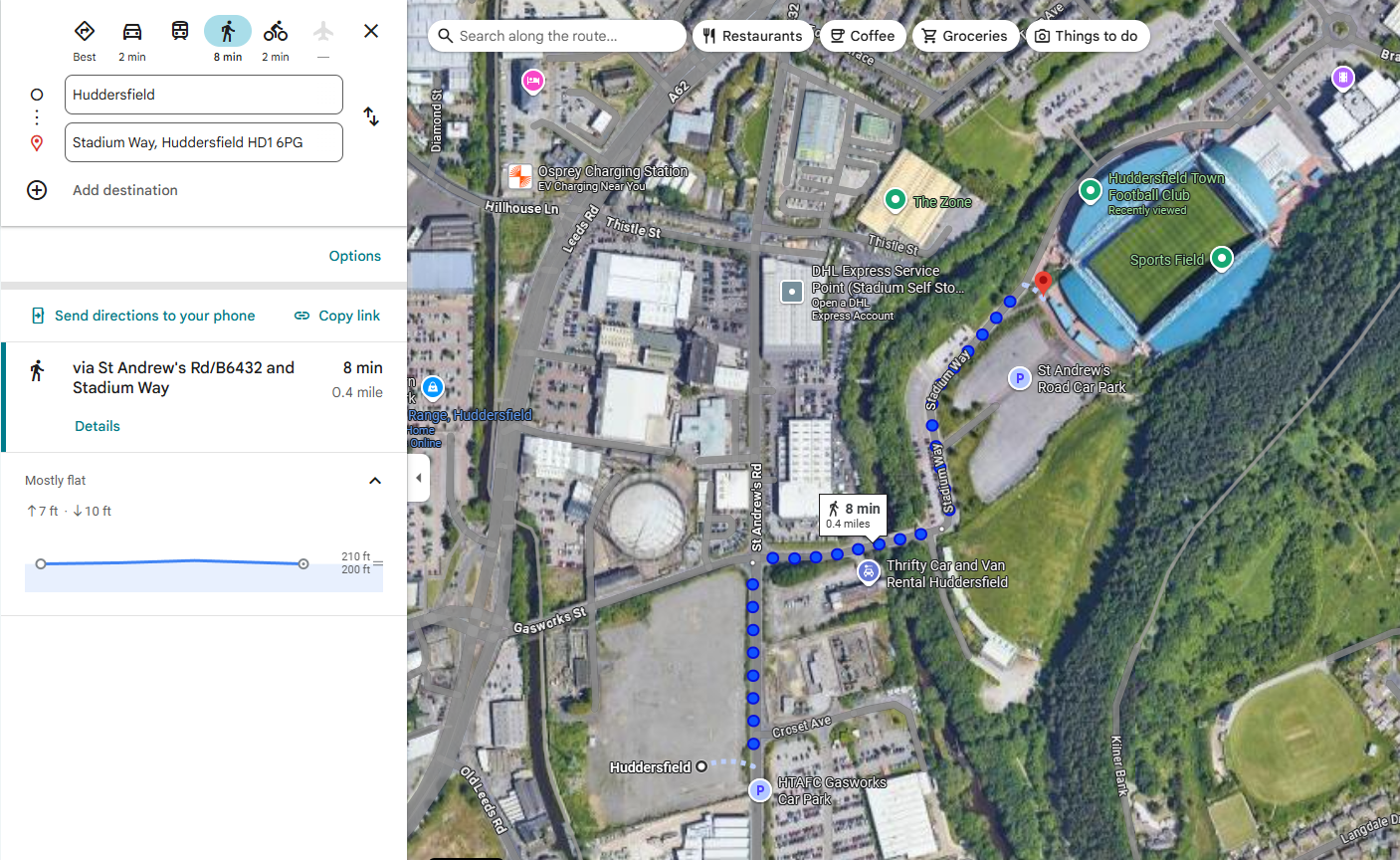Click the Old Leeds Rd street label
This screenshot has width=1400, height=860.
pyautogui.click(x=485, y=799)
